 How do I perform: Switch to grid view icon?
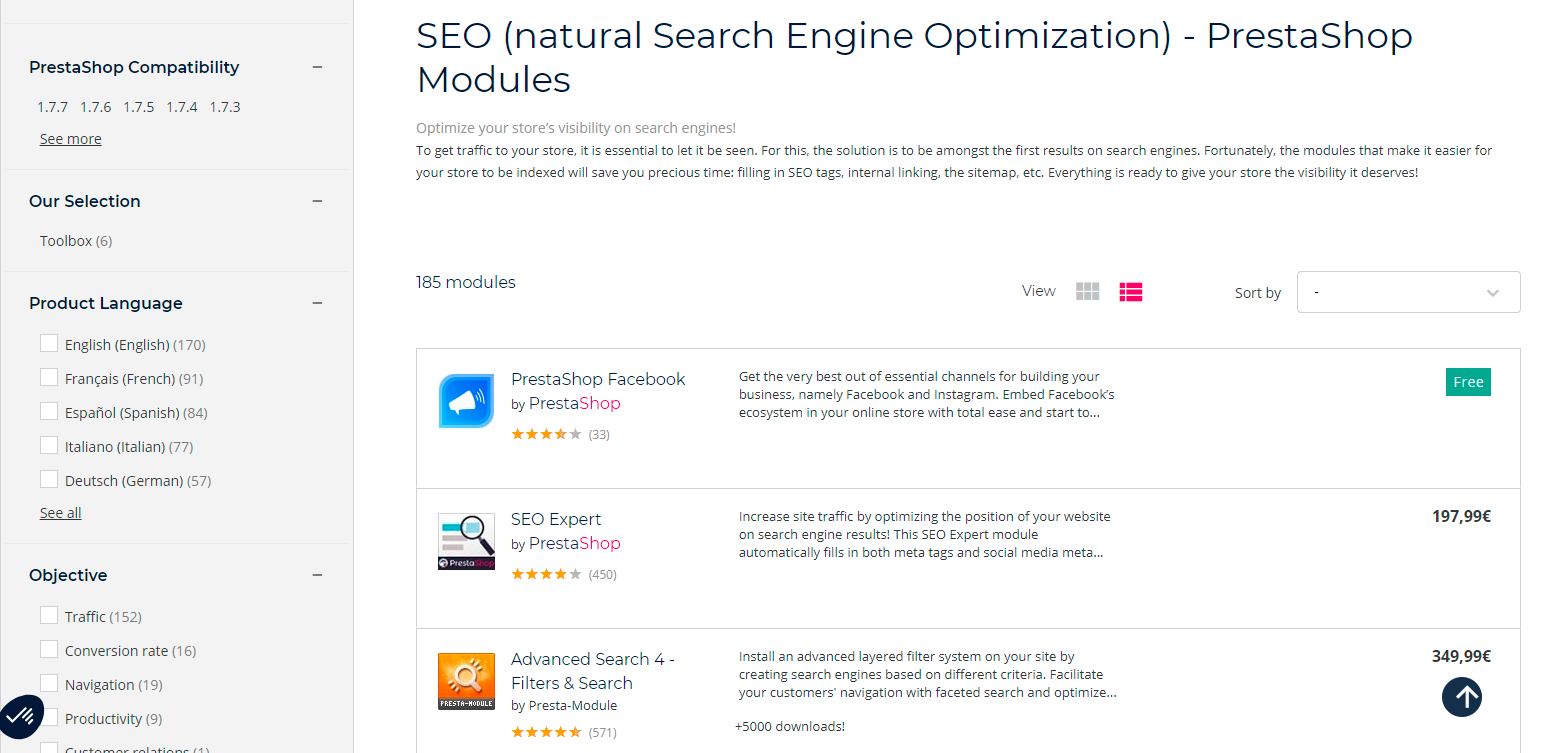1087,292
